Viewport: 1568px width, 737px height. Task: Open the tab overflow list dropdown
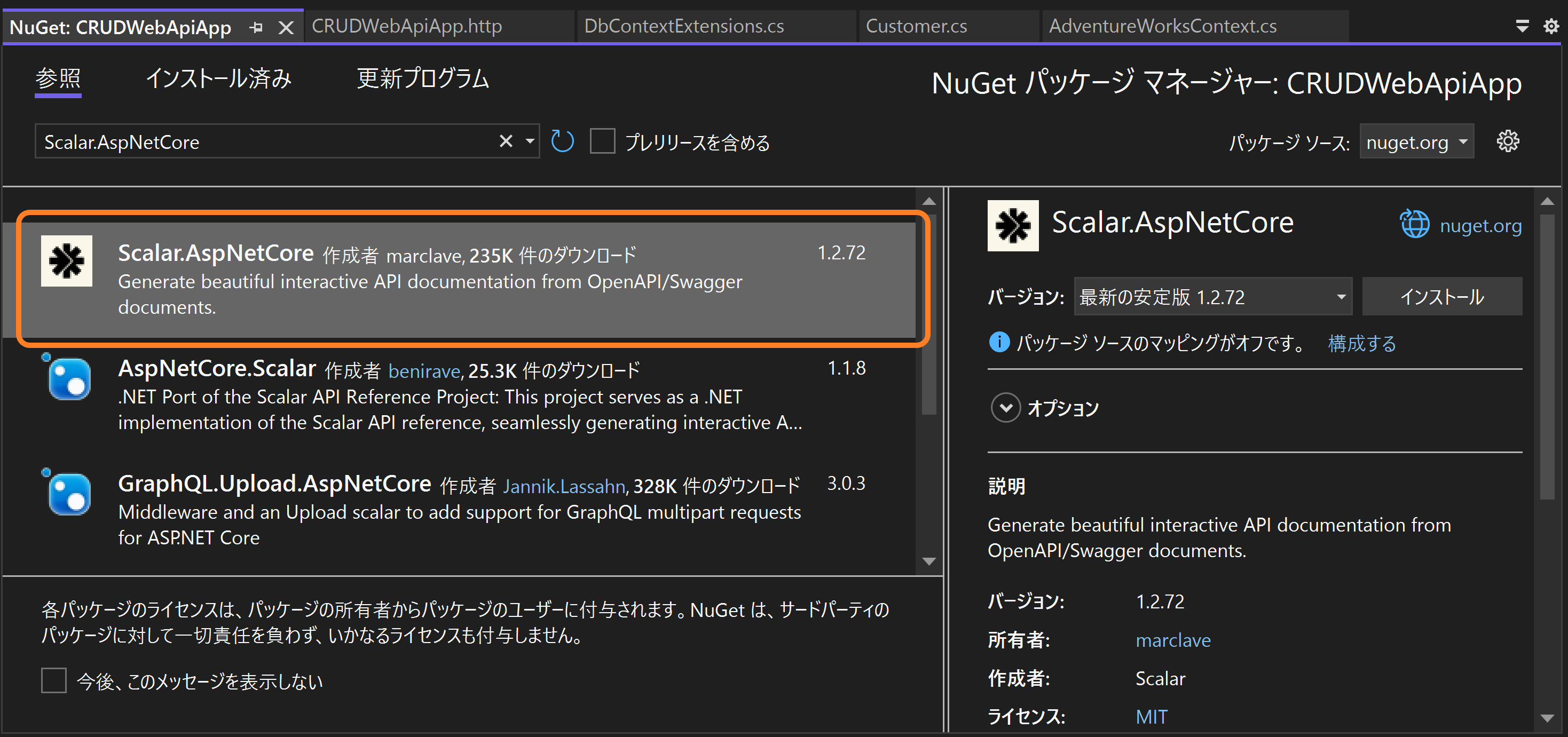[1522, 26]
